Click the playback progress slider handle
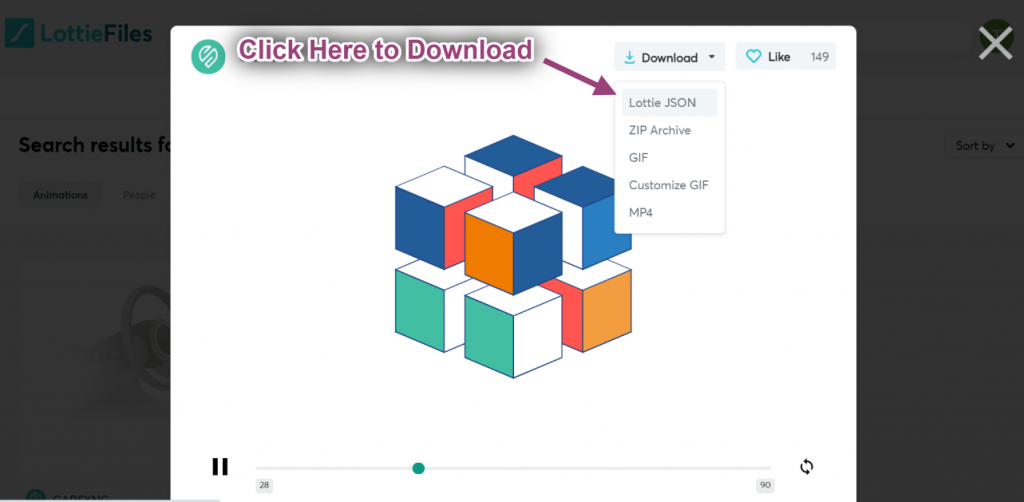1024x502 pixels. 419,468
